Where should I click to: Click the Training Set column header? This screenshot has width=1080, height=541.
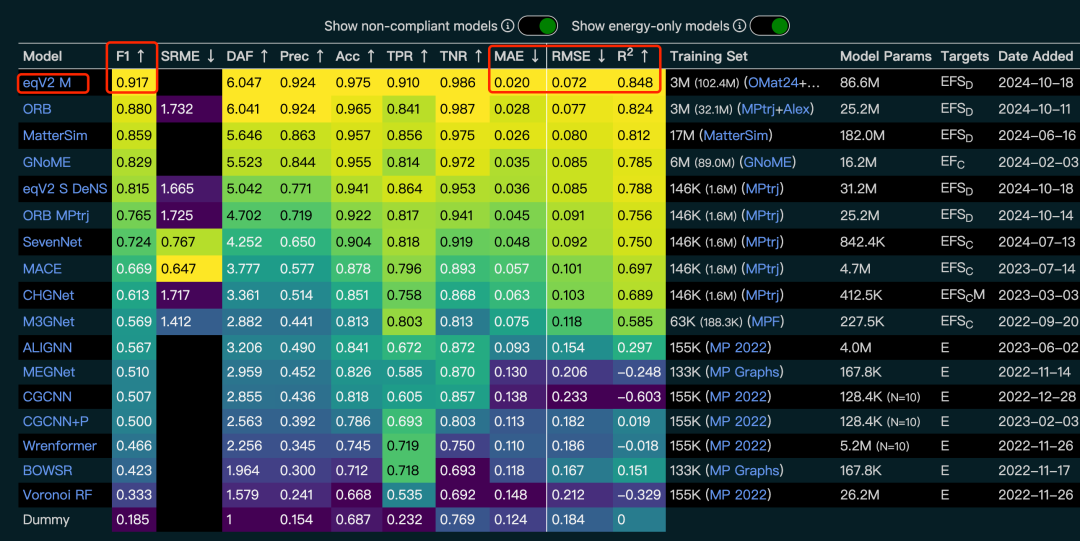(709, 56)
